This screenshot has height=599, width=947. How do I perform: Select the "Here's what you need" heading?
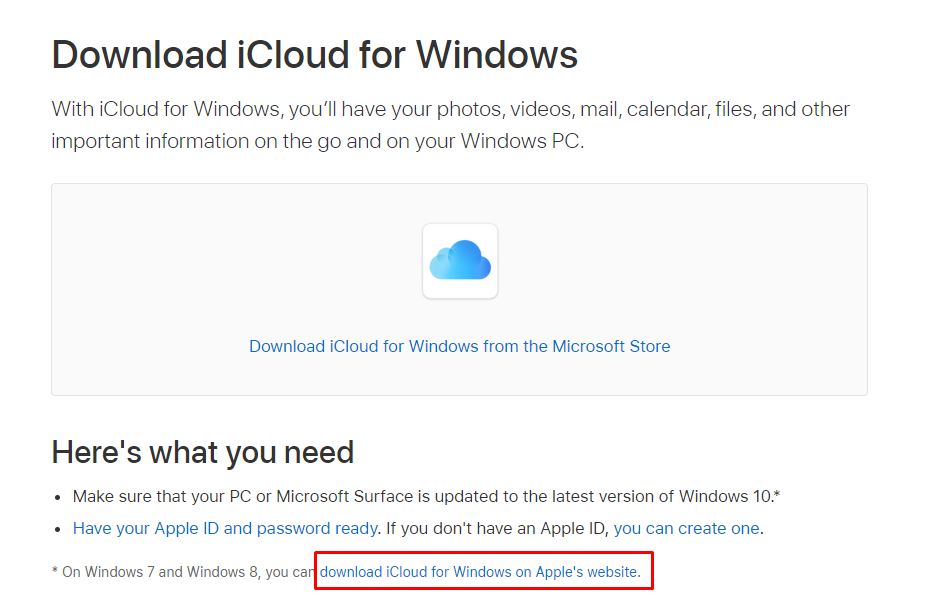(x=202, y=452)
